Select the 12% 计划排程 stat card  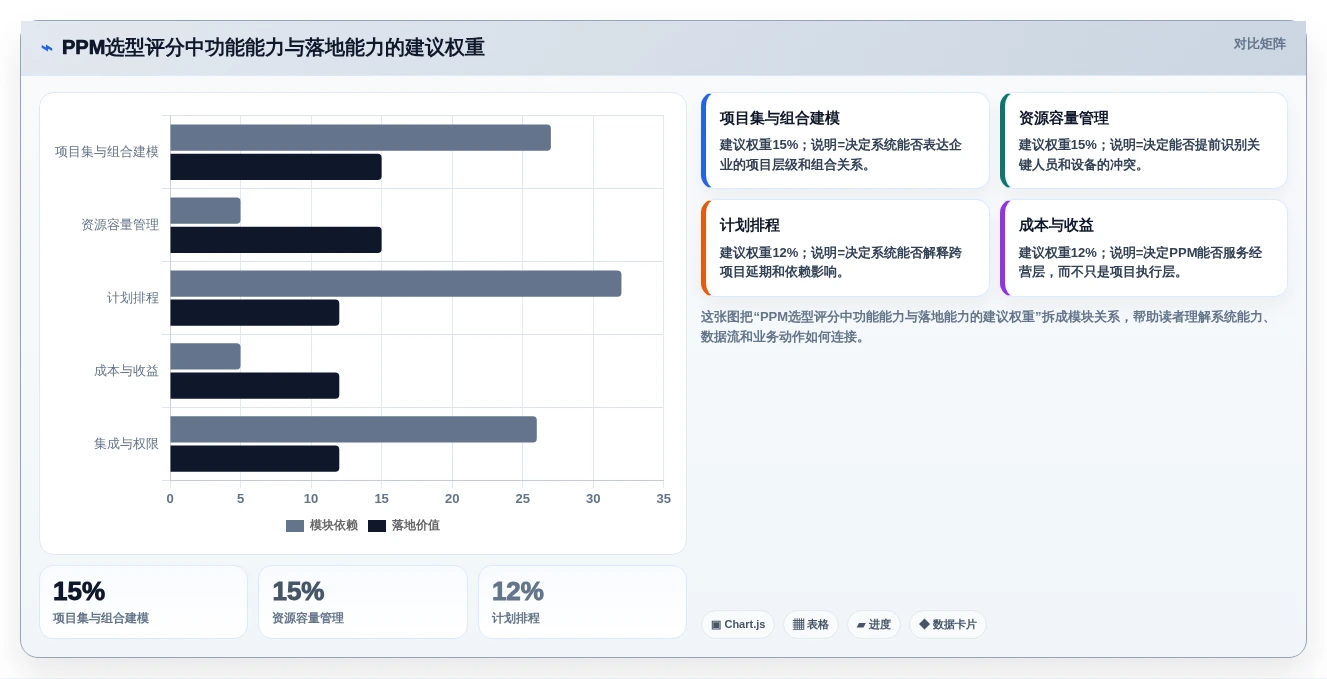tap(582, 602)
